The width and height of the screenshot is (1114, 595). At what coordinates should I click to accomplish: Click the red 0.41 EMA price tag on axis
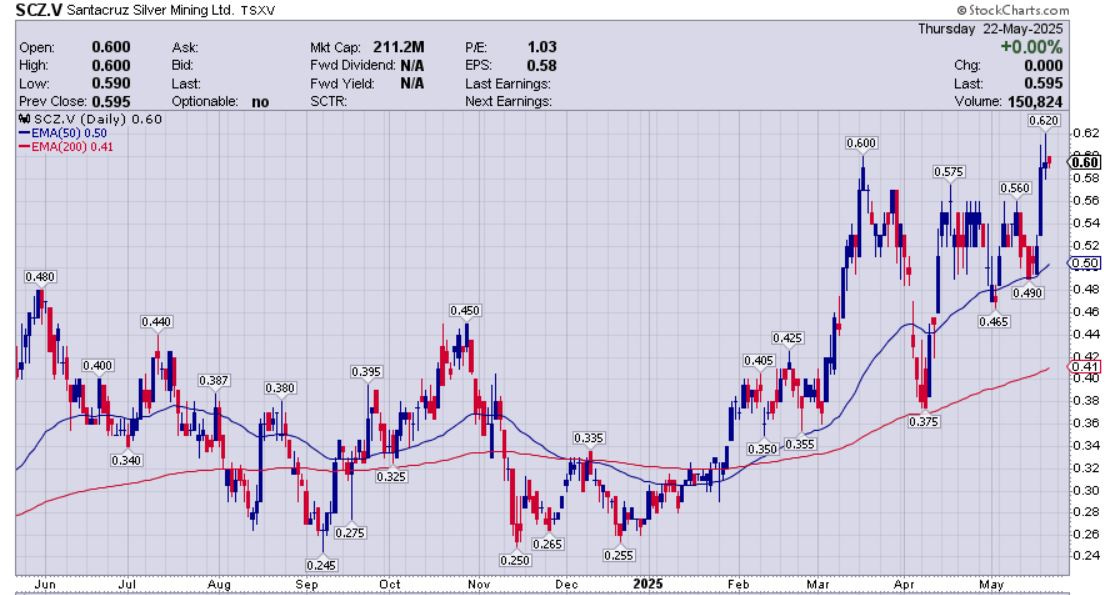point(1085,366)
